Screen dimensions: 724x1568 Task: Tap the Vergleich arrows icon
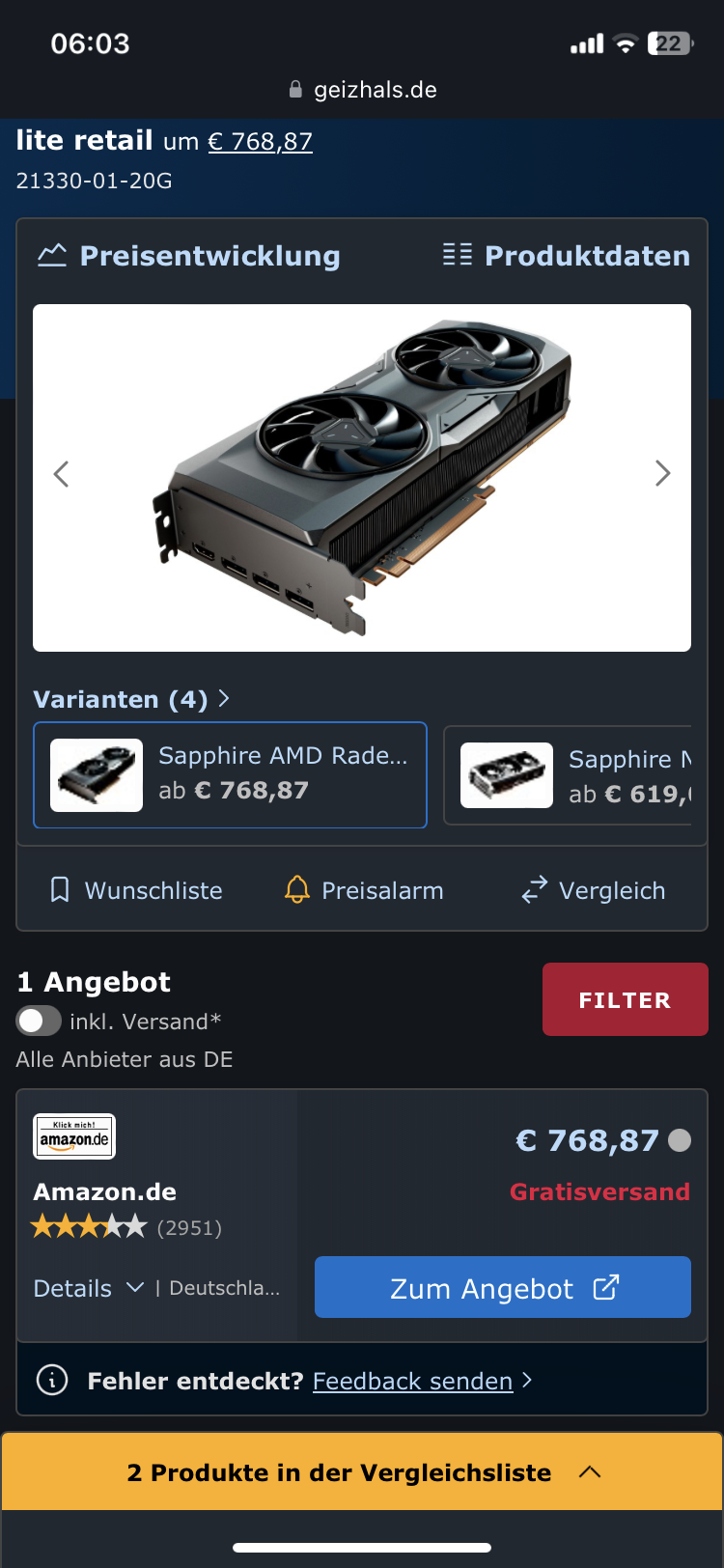(x=535, y=890)
